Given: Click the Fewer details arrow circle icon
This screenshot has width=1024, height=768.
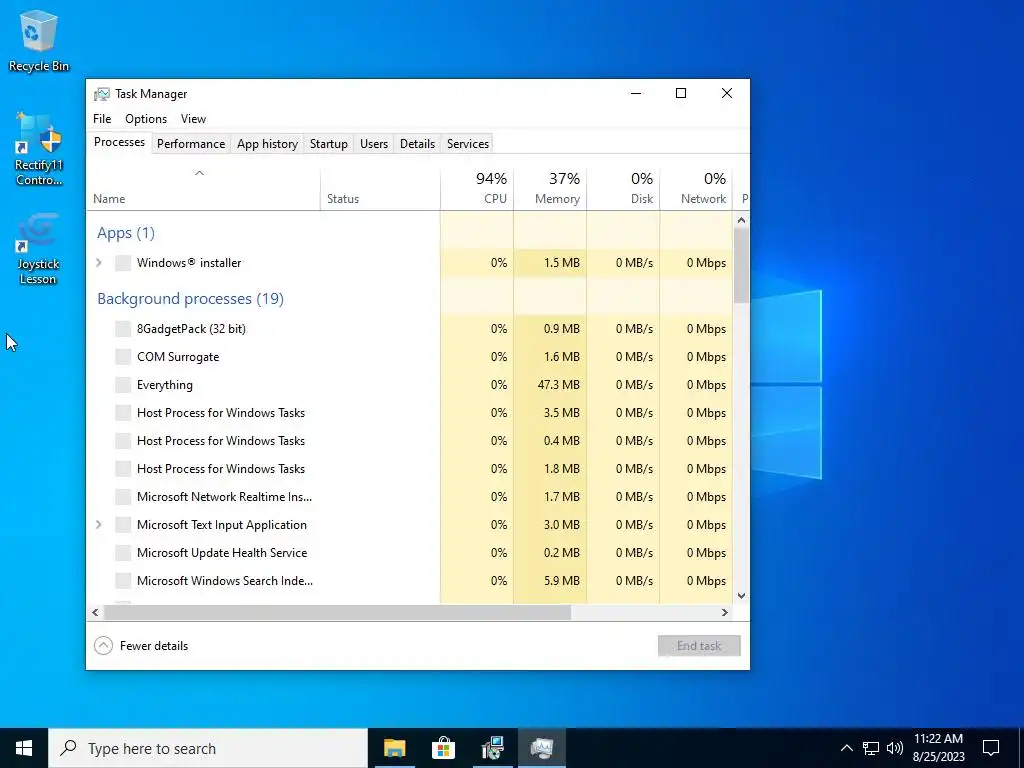Looking at the screenshot, I should point(103,646).
